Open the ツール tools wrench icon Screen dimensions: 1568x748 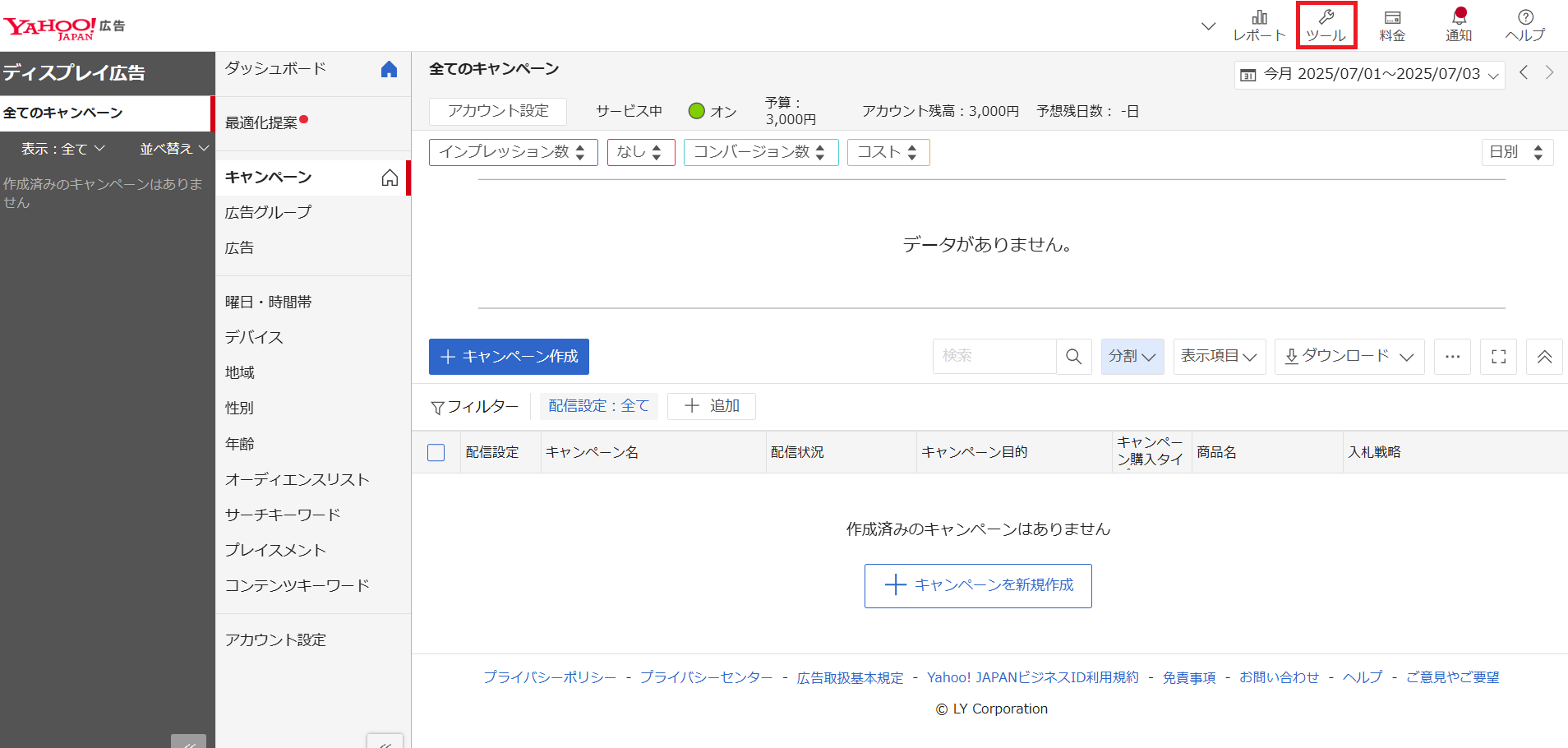pyautogui.click(x=1326, y=25)
